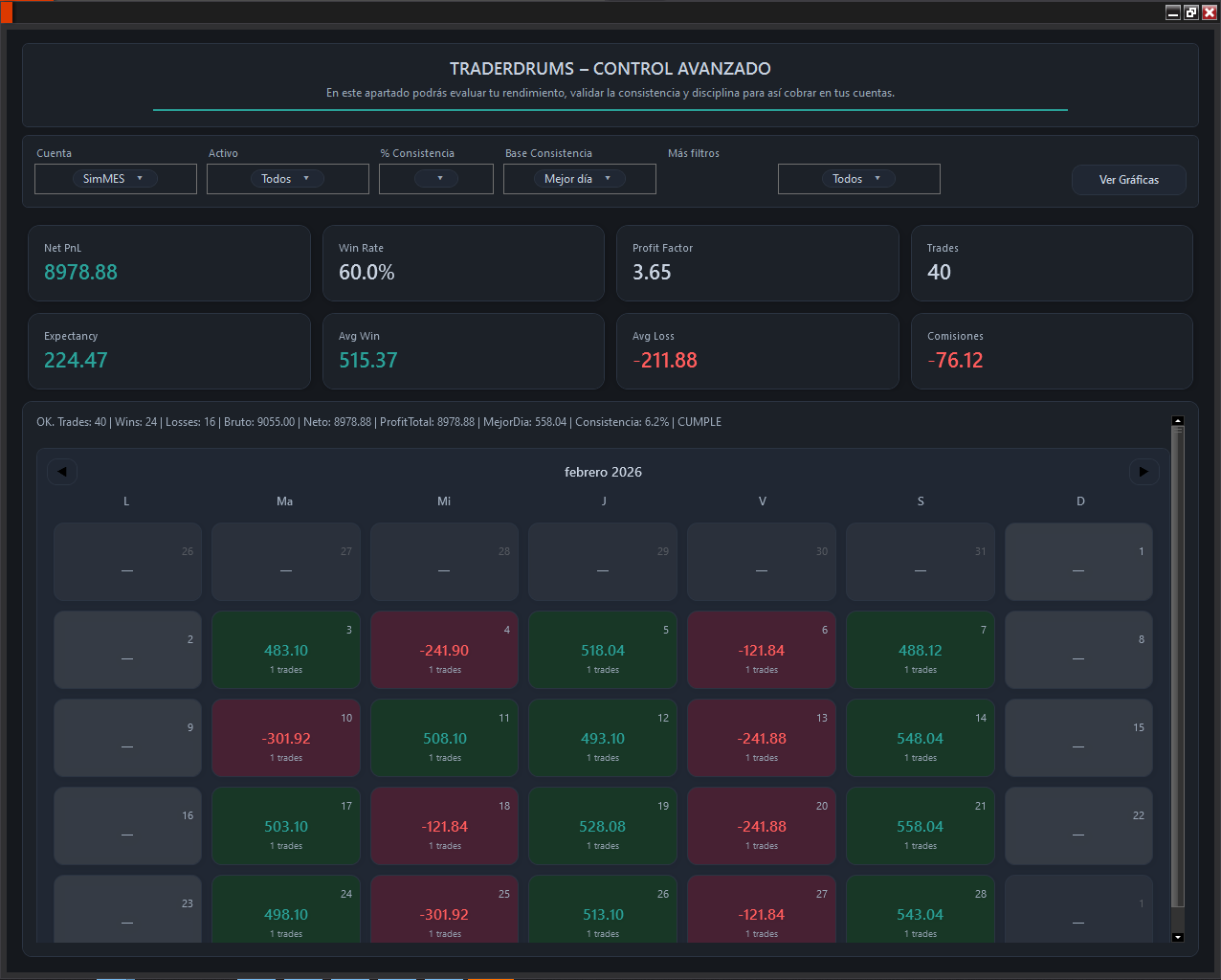Click the Net PnL 8978.88 card

click(169, 263)
